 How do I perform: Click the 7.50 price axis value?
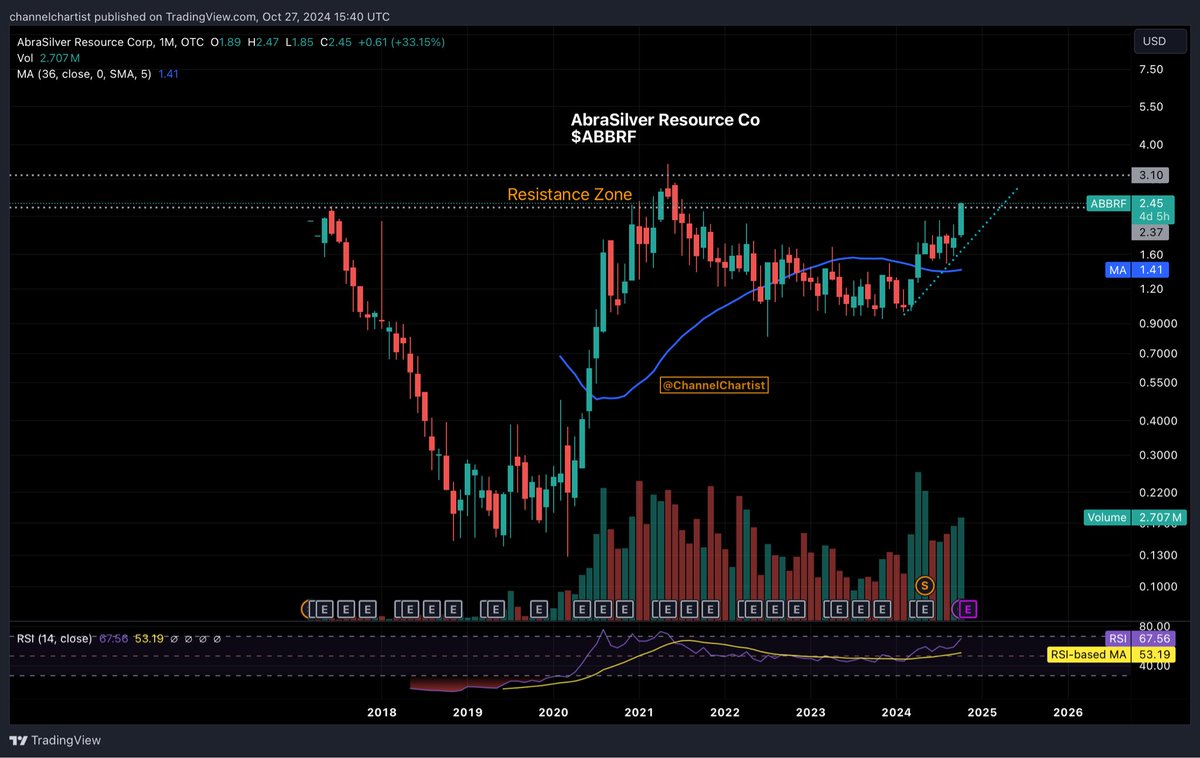(x=1150, y=69)
